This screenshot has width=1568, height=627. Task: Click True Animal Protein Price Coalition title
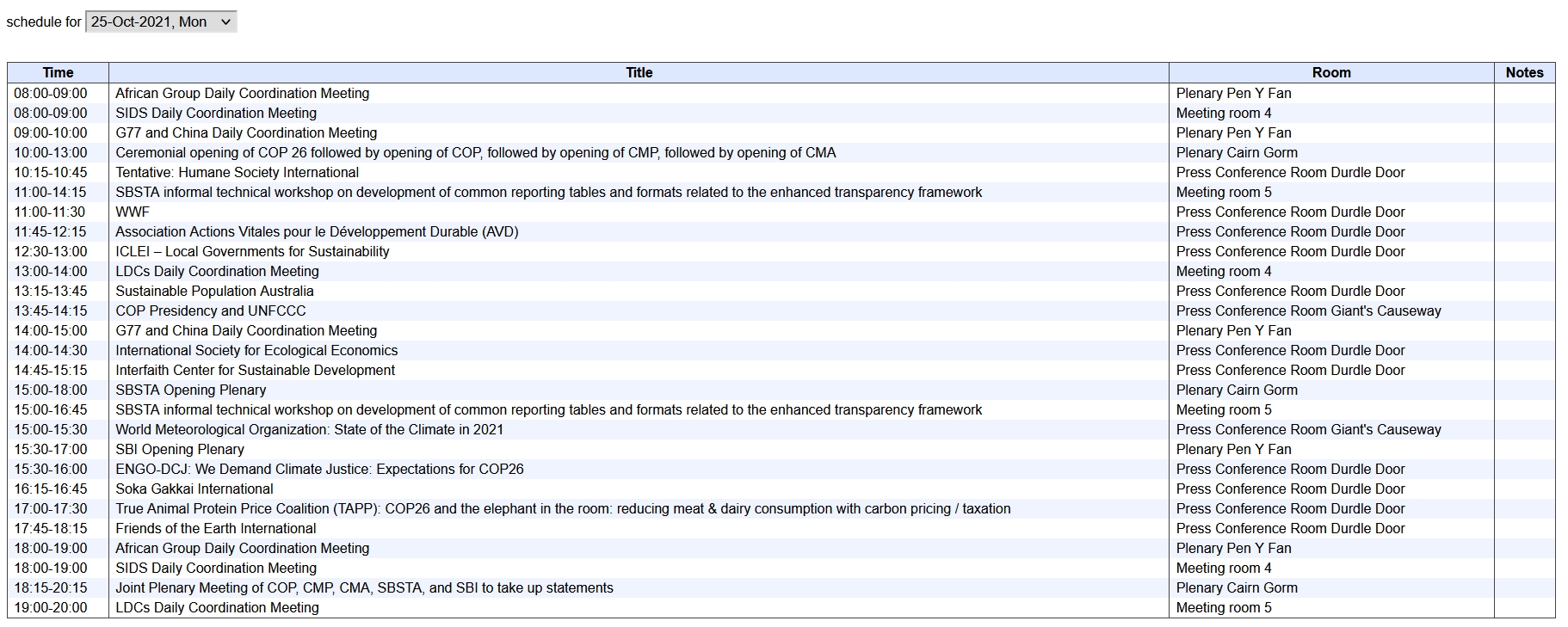[x=563, y=508]
